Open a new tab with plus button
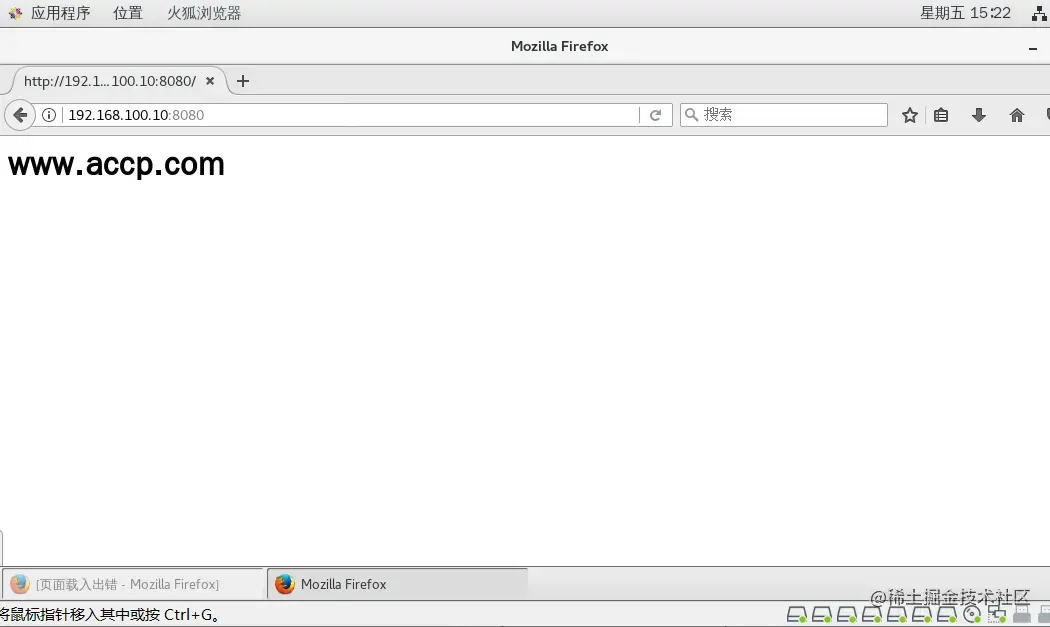1050x627 pixels. (x=242, y=81)
